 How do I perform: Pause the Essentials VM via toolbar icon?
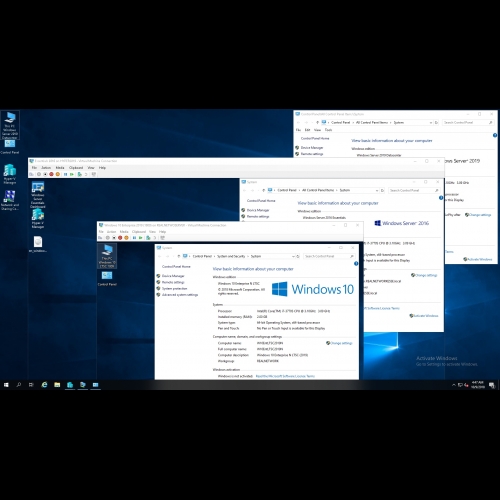tap(66, 174)
